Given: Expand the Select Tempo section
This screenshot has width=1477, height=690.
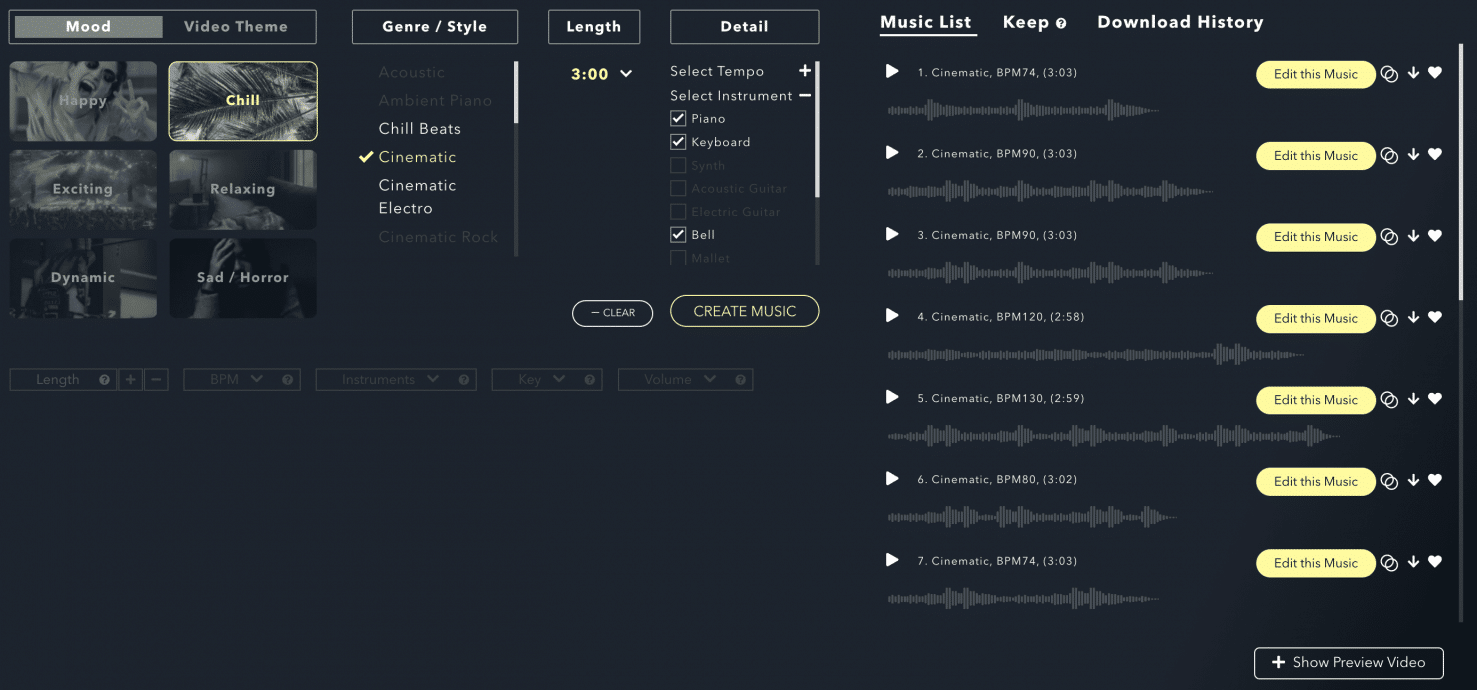Looking at the screenshot, I should 805,71.
